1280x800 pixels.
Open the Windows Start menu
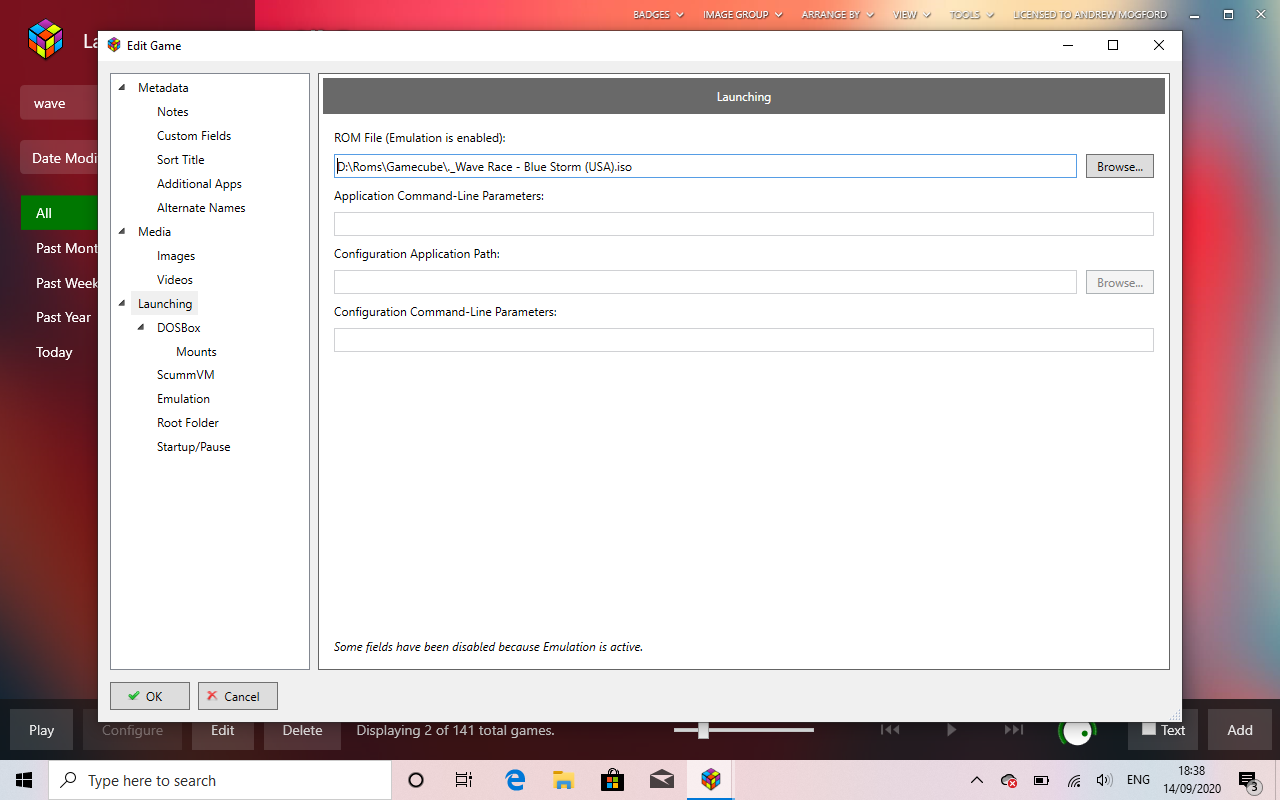pyautogui.click(x=24, y=780)
